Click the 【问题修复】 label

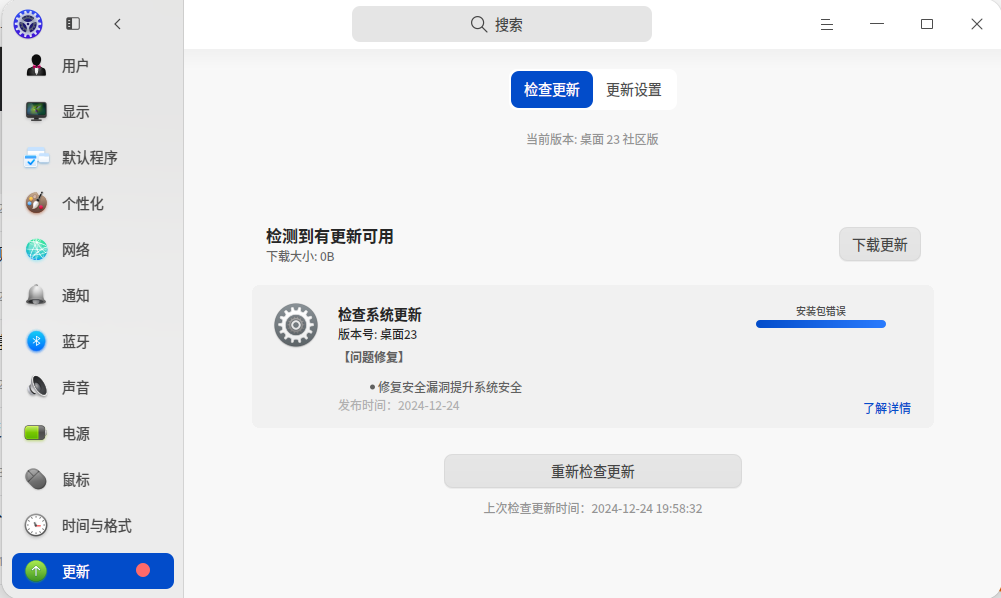point(374,357)
